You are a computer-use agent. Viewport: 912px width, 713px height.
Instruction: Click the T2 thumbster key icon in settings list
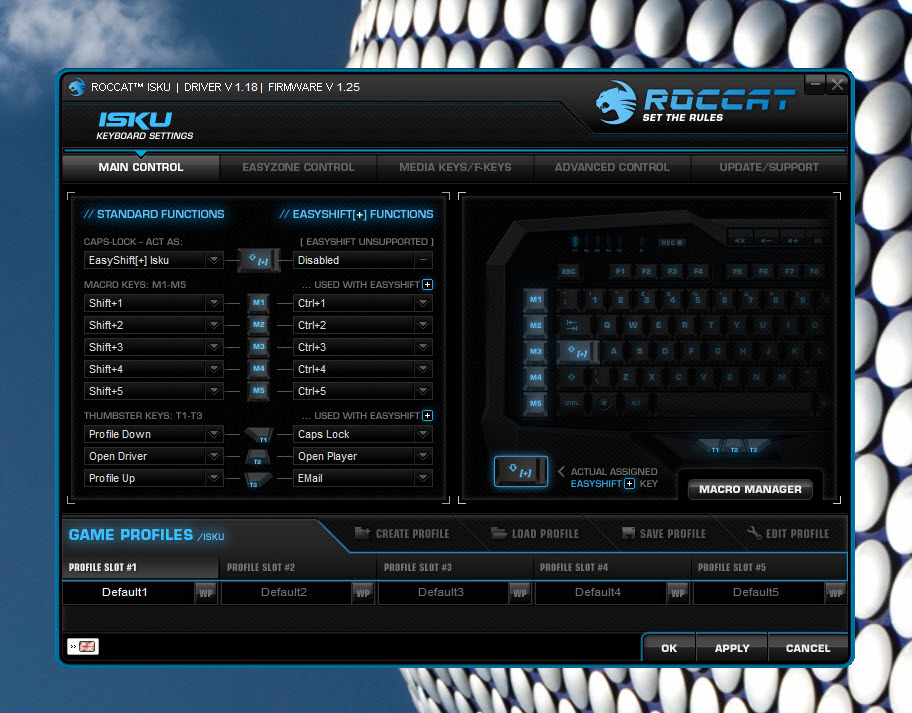pyautogui.click(x=257, y=457)
